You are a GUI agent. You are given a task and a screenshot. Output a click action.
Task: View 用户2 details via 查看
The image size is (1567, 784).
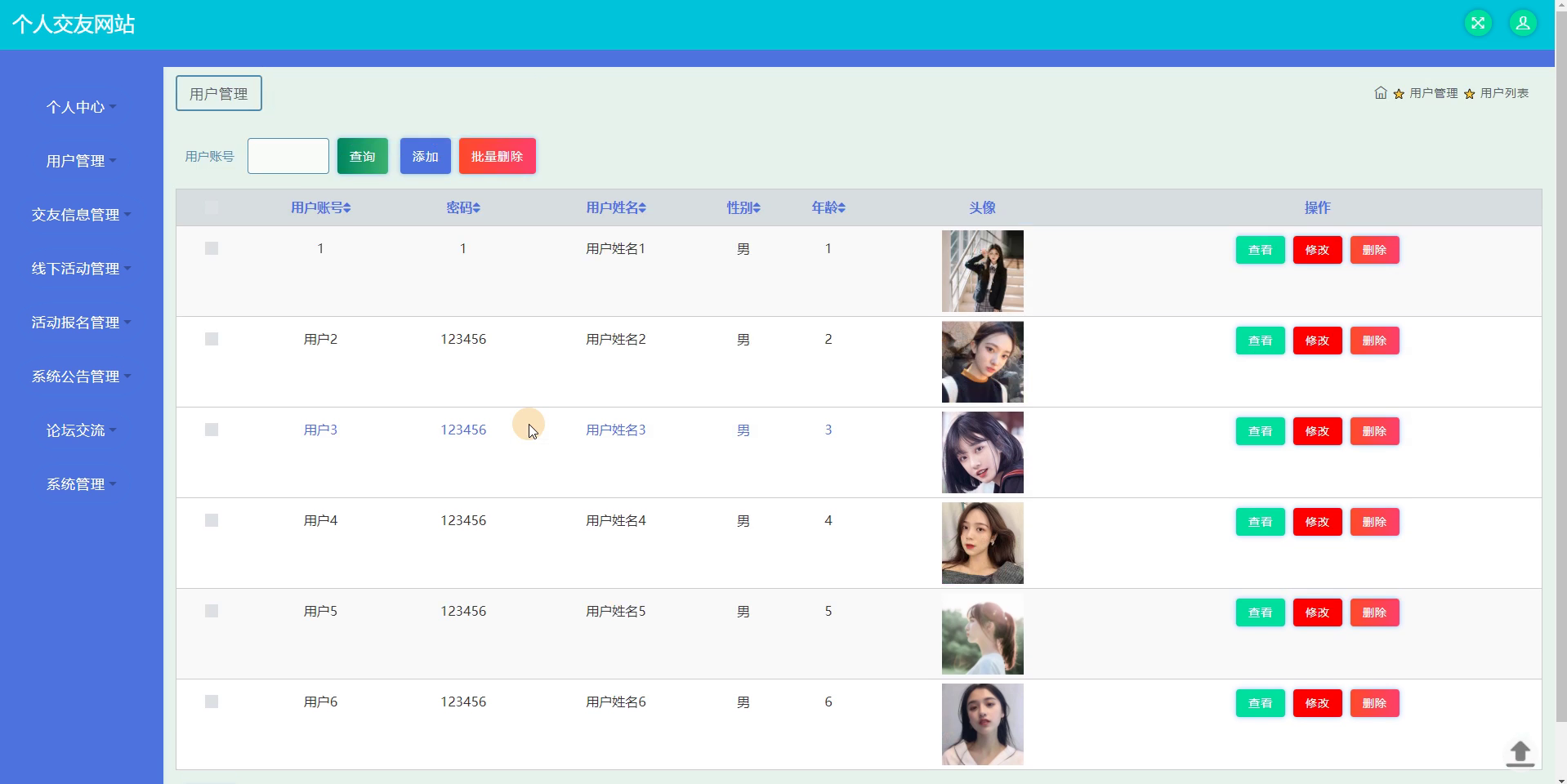coord(1261,341)
